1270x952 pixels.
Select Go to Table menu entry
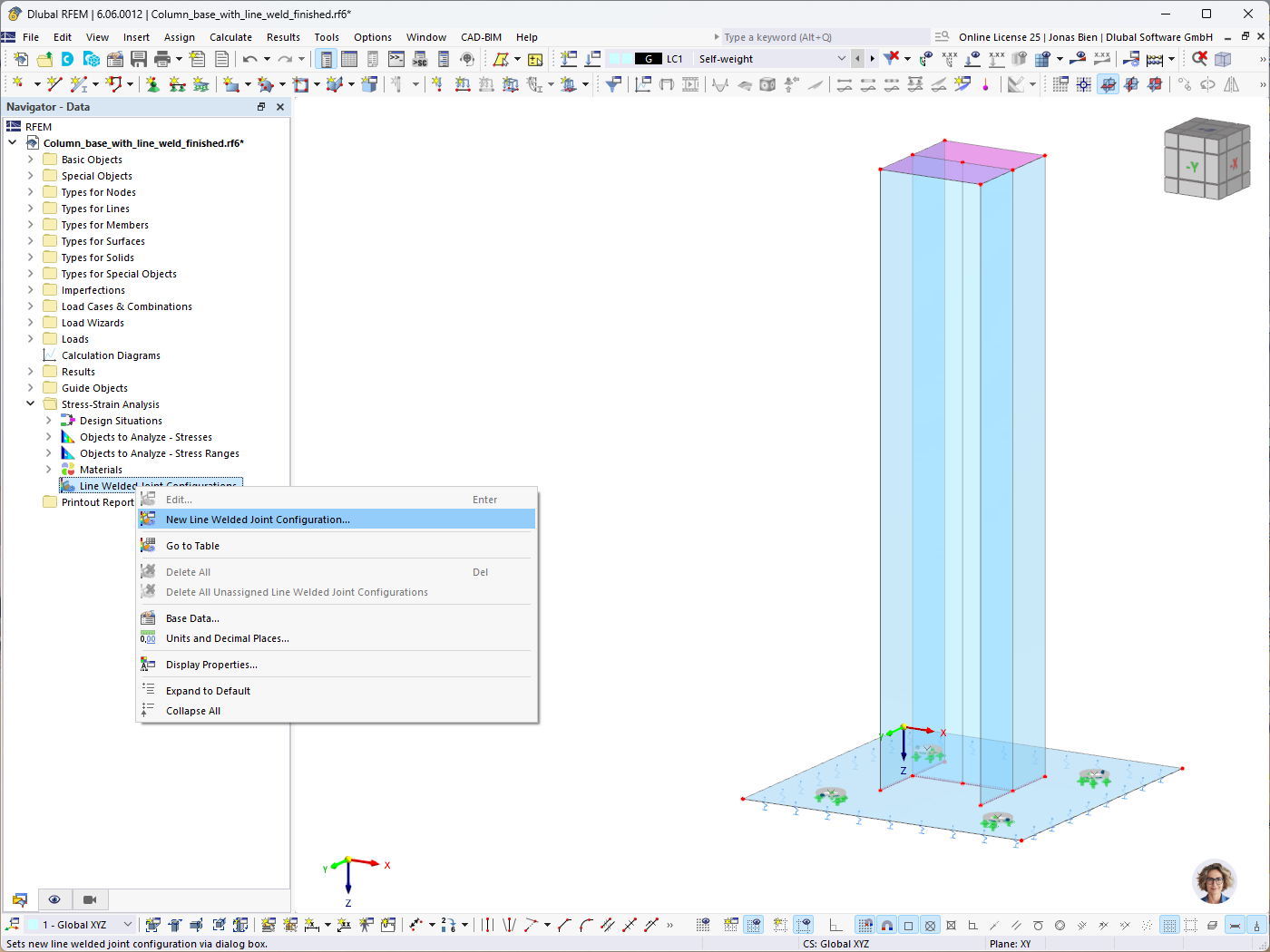click(x=337, y=546)
